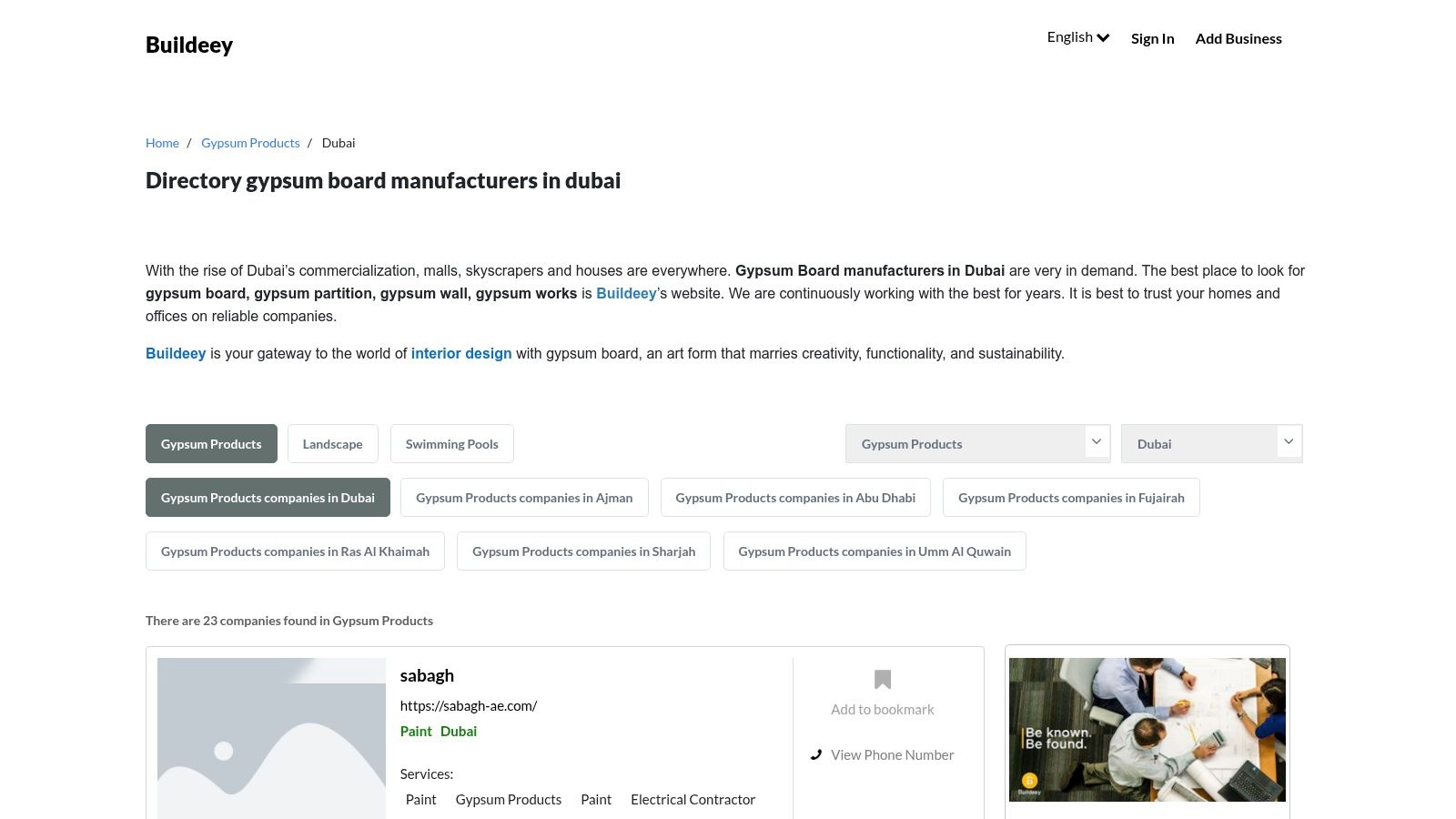Click the interior design link in text

coord(461,353)
